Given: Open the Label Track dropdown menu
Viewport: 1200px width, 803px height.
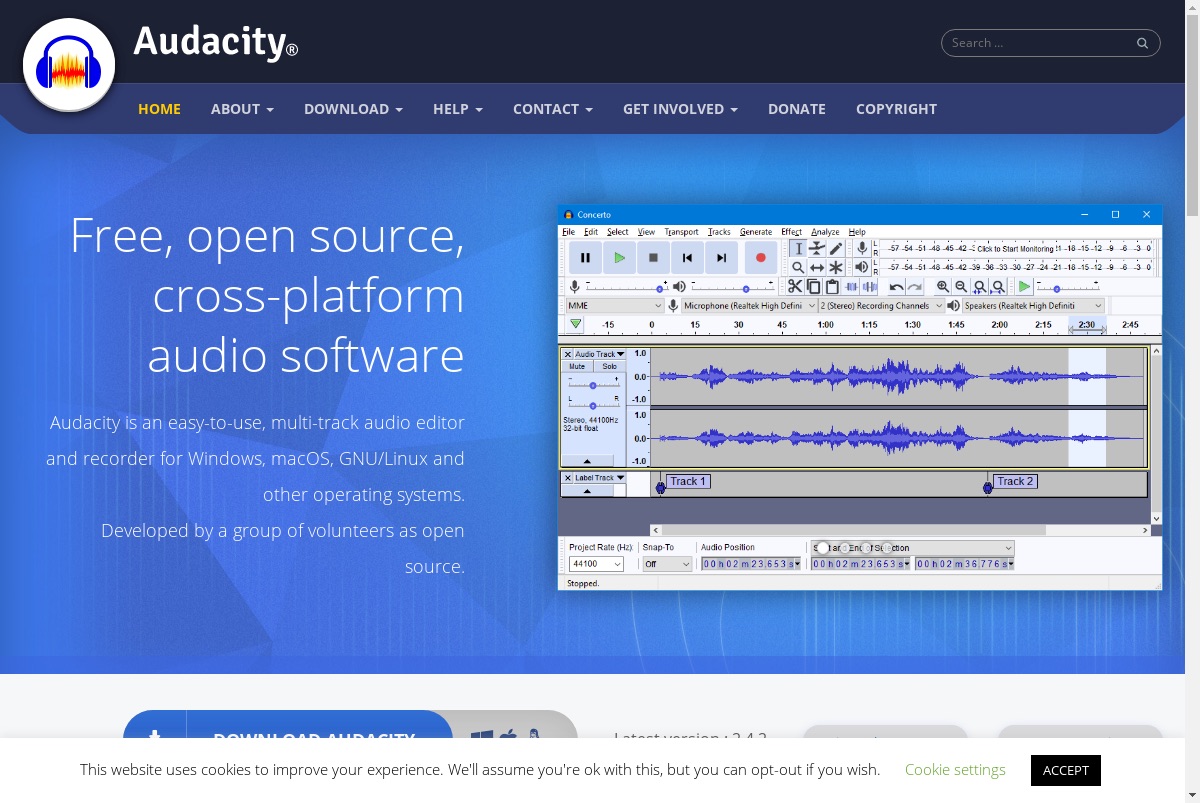Looking at the screenshot, I should 600,478.
